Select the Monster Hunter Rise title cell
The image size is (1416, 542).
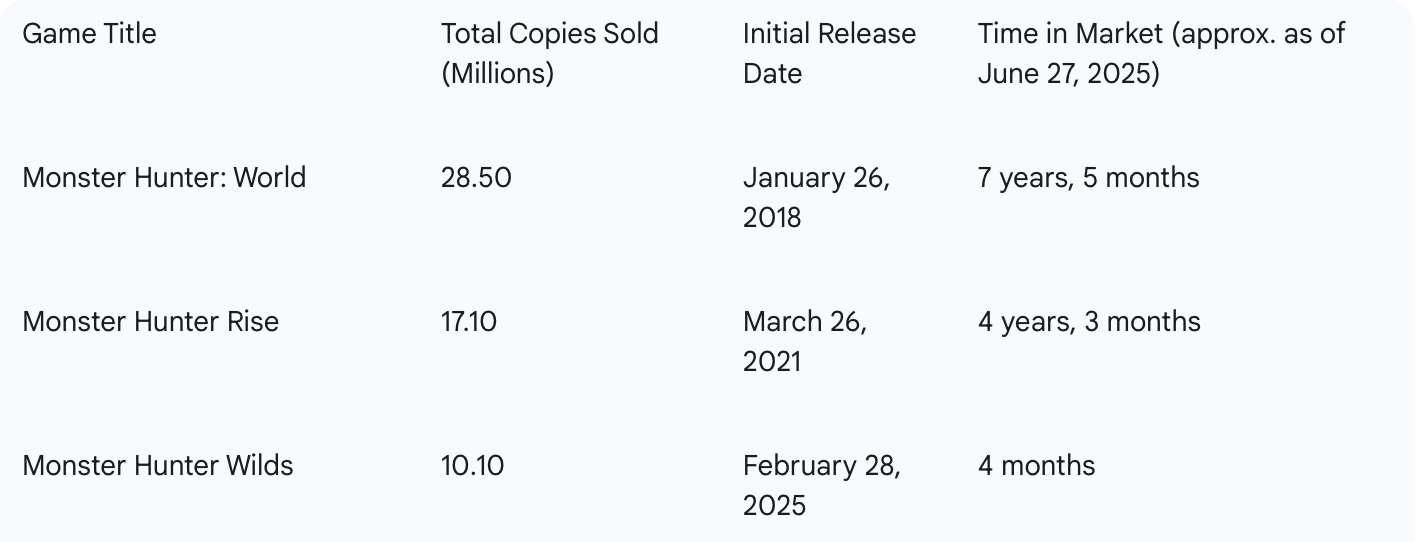150,322
